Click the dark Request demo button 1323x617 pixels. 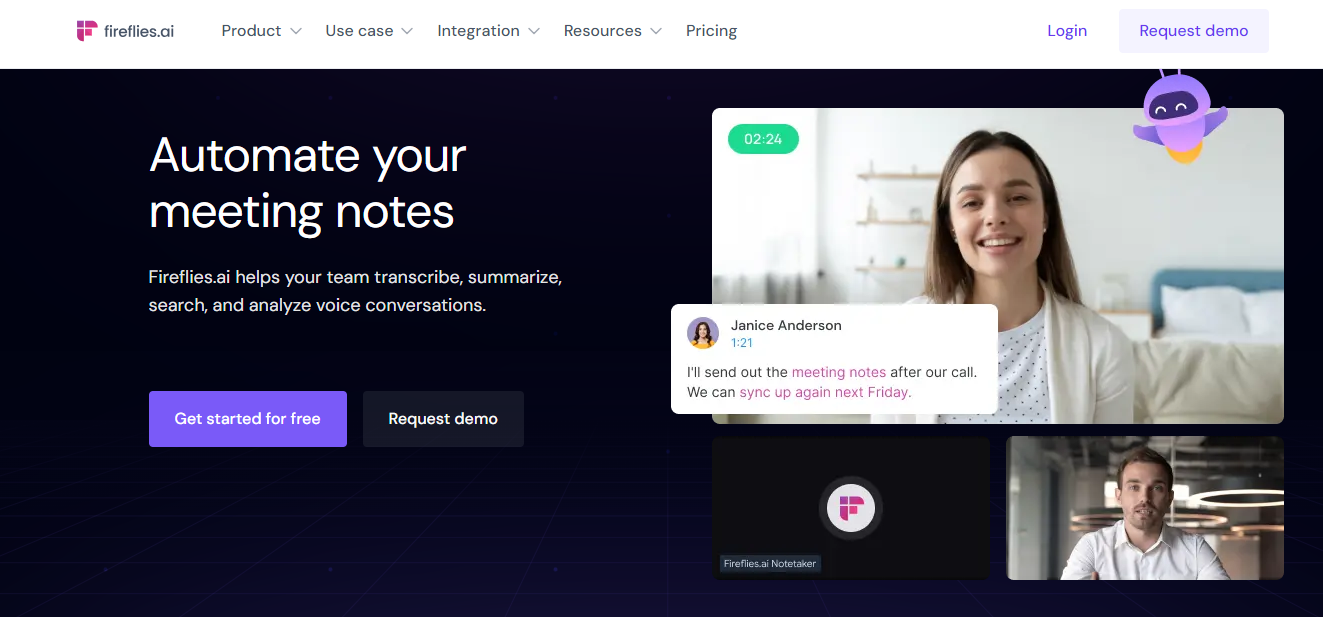tap(443, 419)
